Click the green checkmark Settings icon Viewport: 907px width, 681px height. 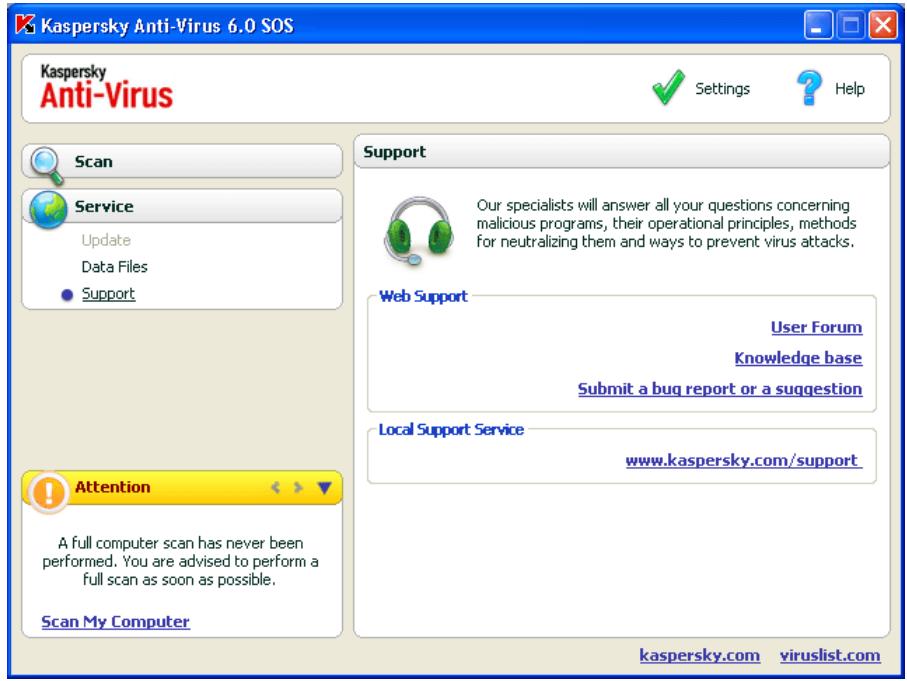[x=669, y=87]
